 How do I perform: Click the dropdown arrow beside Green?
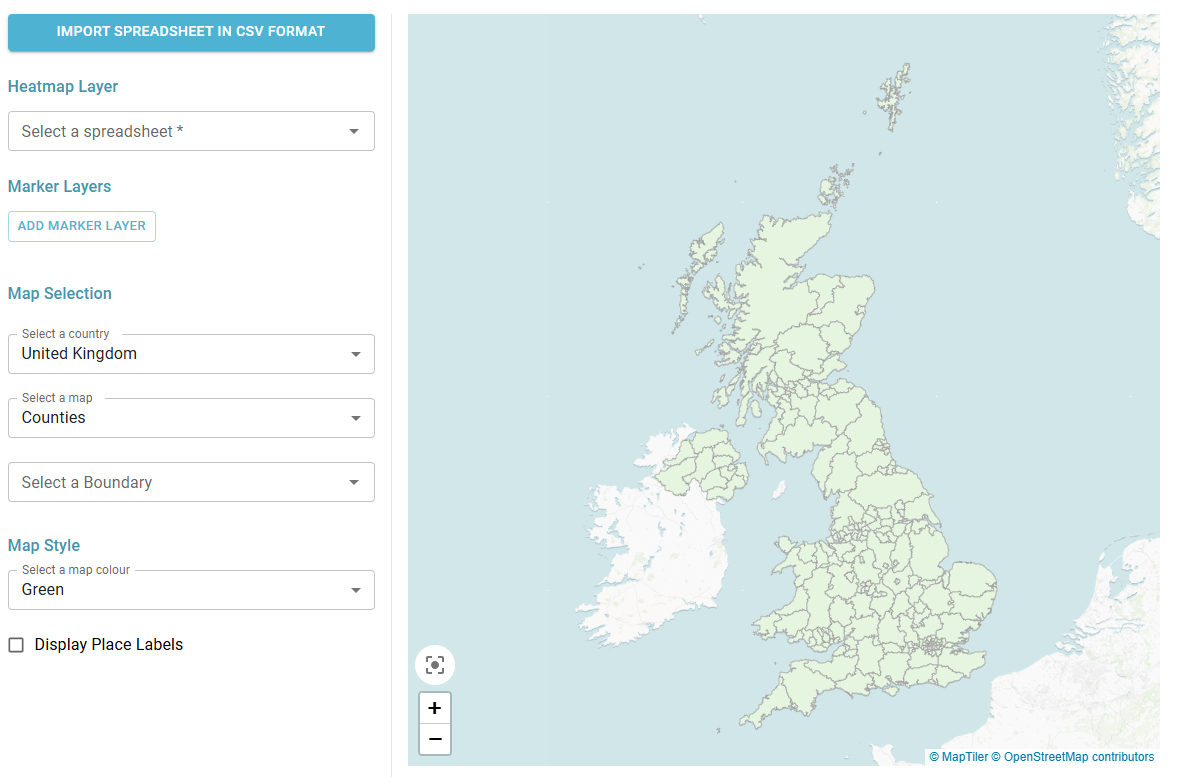pos(355,590)
